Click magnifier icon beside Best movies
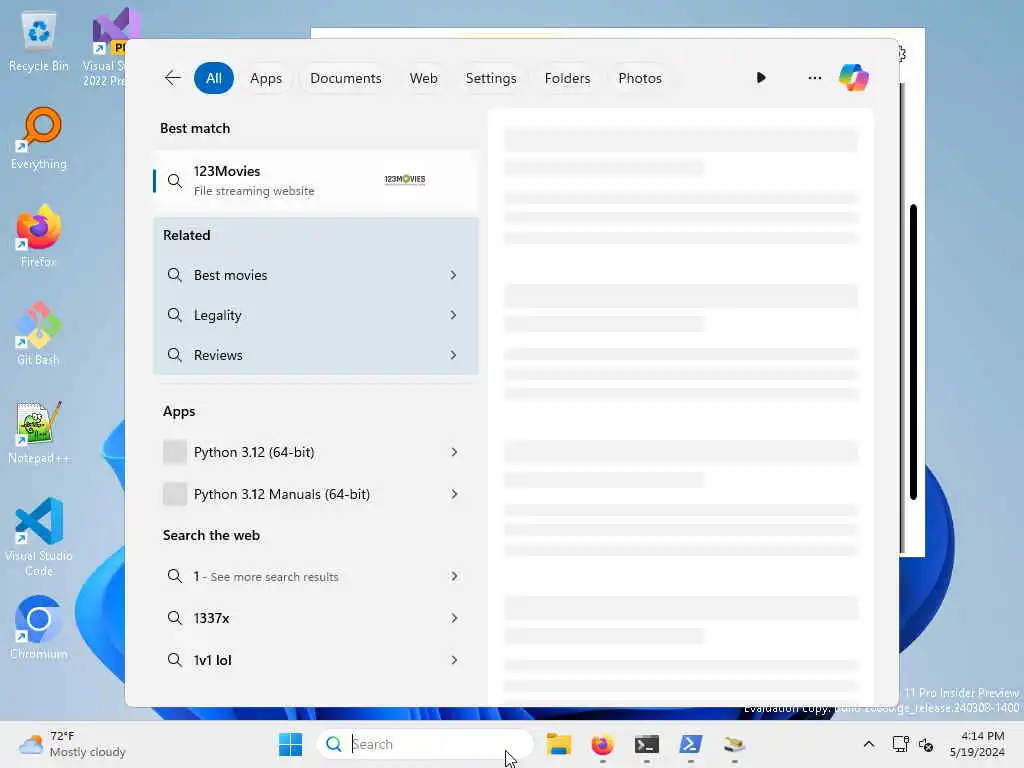This screenshot has height=768, width=1024. (174, 275)
